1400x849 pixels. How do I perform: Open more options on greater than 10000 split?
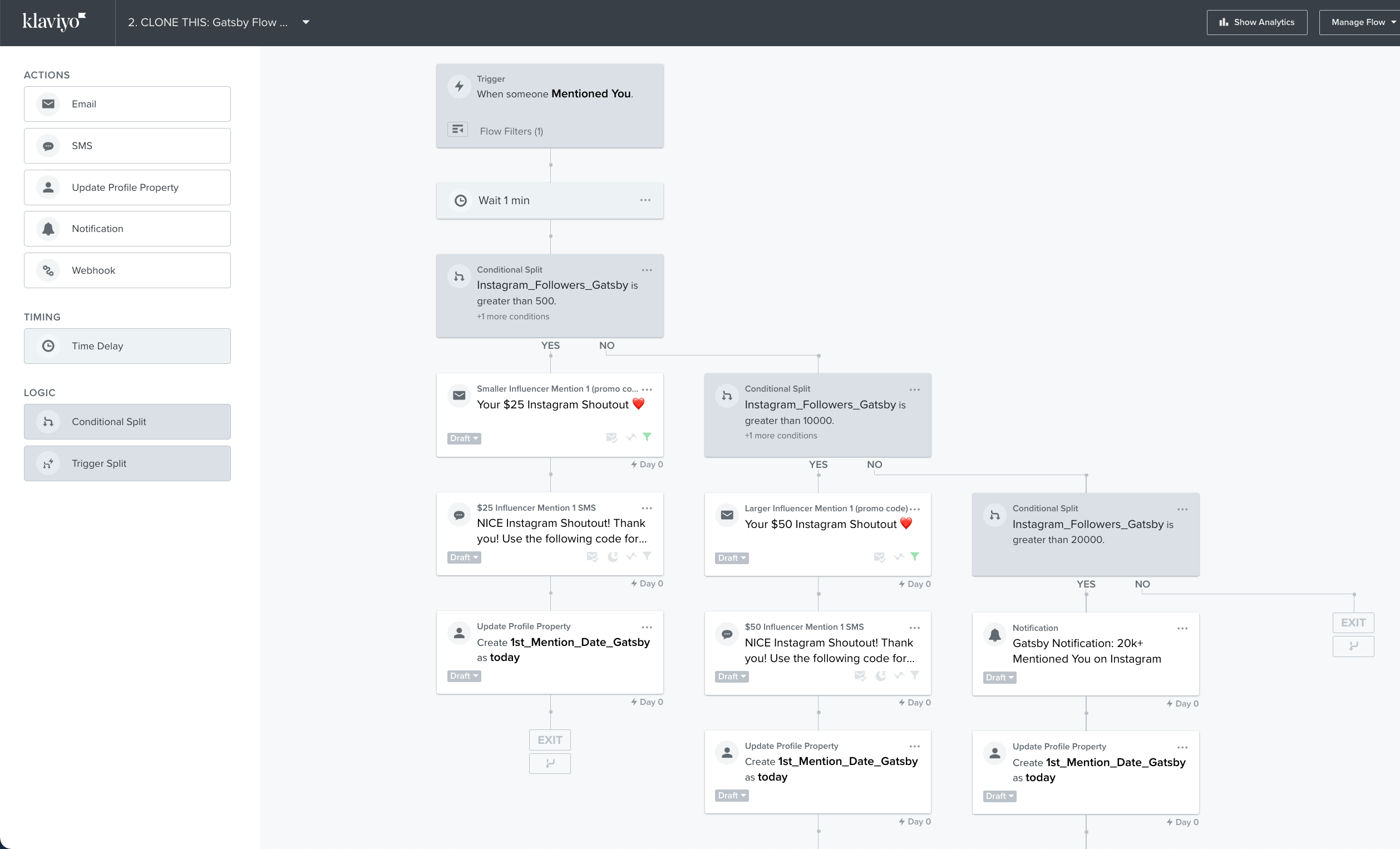pyautogui.click(x=915, y=390)
